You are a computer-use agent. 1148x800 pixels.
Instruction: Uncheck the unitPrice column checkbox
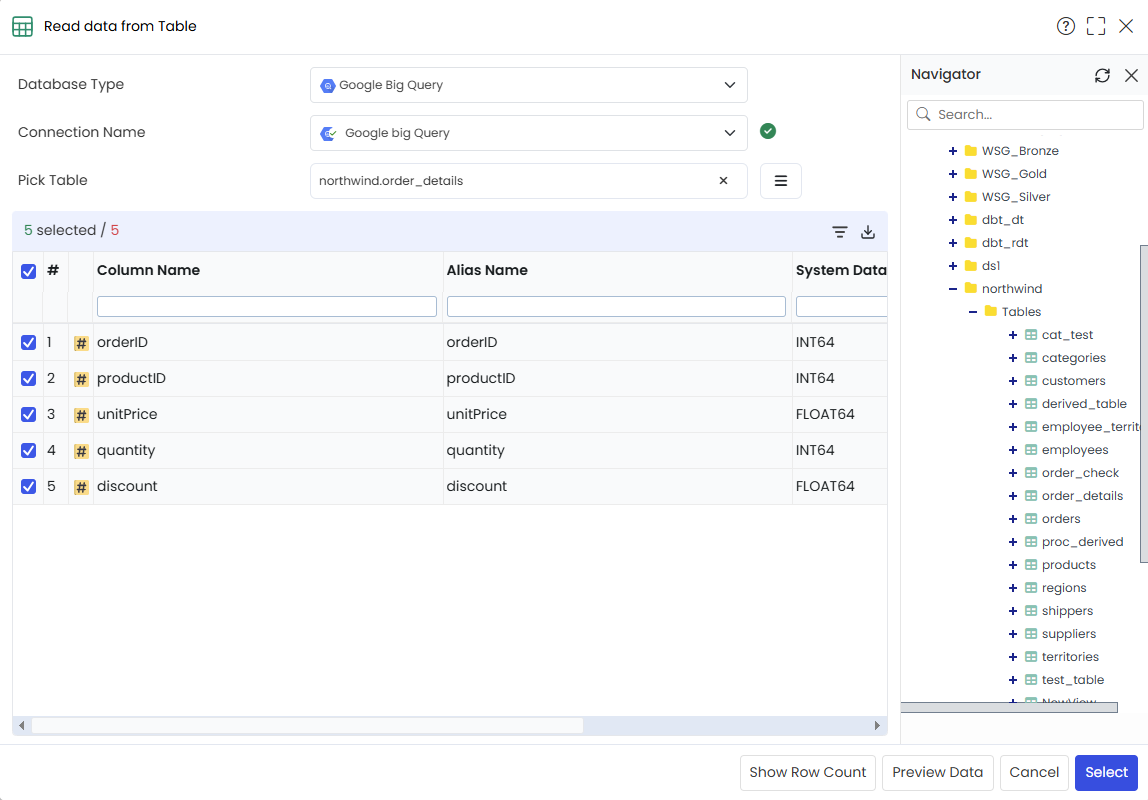29,414
